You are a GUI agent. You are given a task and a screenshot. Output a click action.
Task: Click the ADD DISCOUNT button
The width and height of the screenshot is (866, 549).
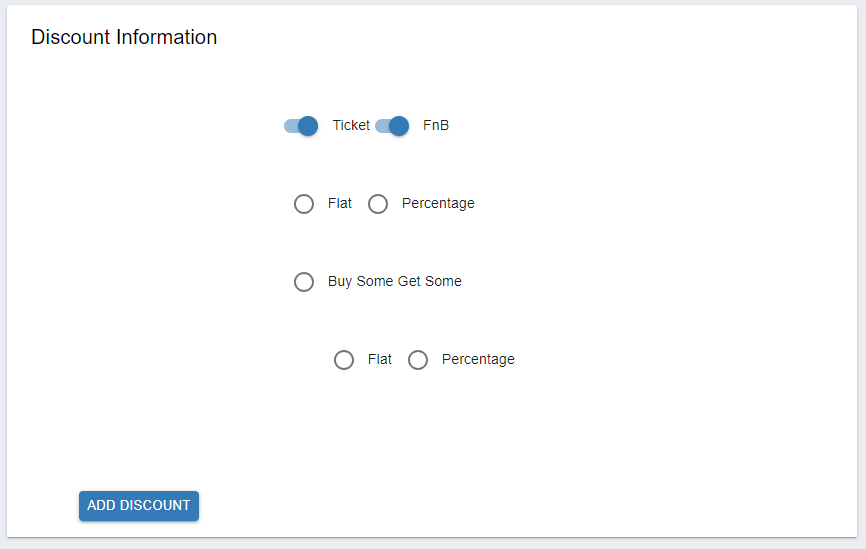point(139,506)
